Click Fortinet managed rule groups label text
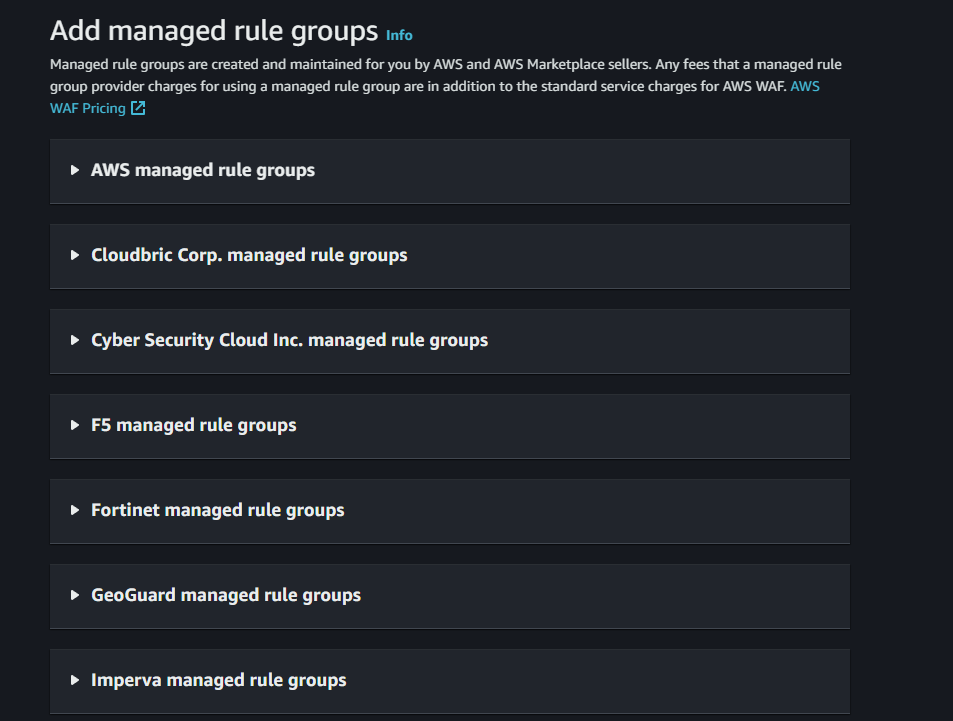This screenshot has height=721, width=953. click(217, 510)
